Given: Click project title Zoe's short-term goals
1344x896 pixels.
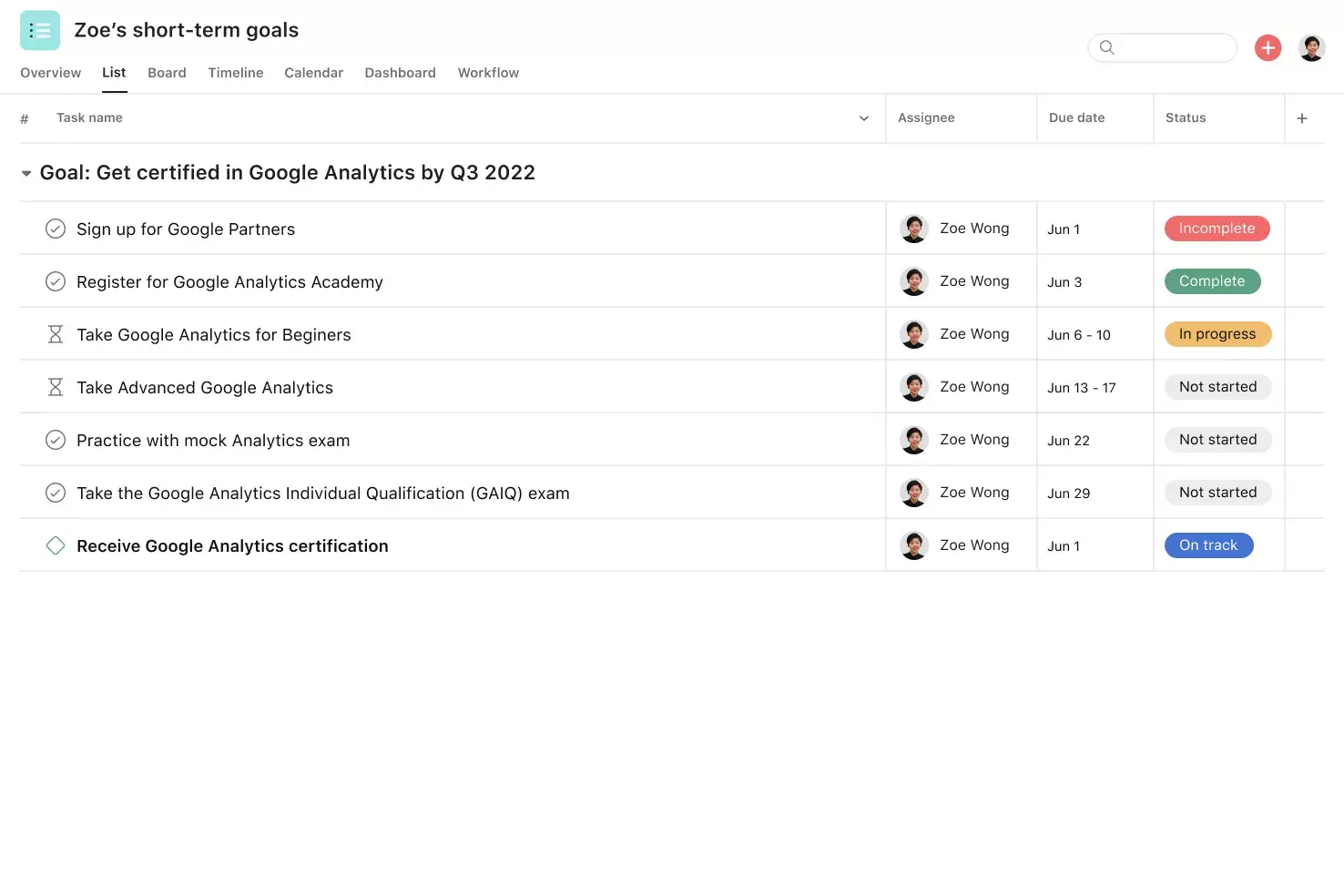Looking at the screenshot, I should pos(186,30).
